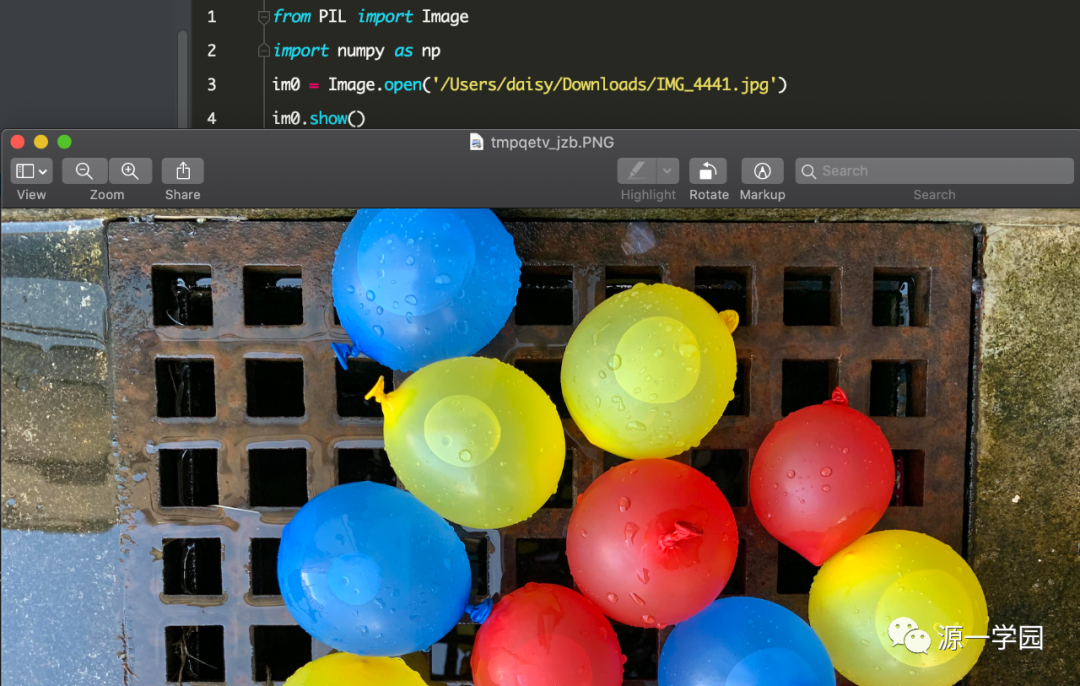Expand the View mode dropdown chevron

point(43,172)
